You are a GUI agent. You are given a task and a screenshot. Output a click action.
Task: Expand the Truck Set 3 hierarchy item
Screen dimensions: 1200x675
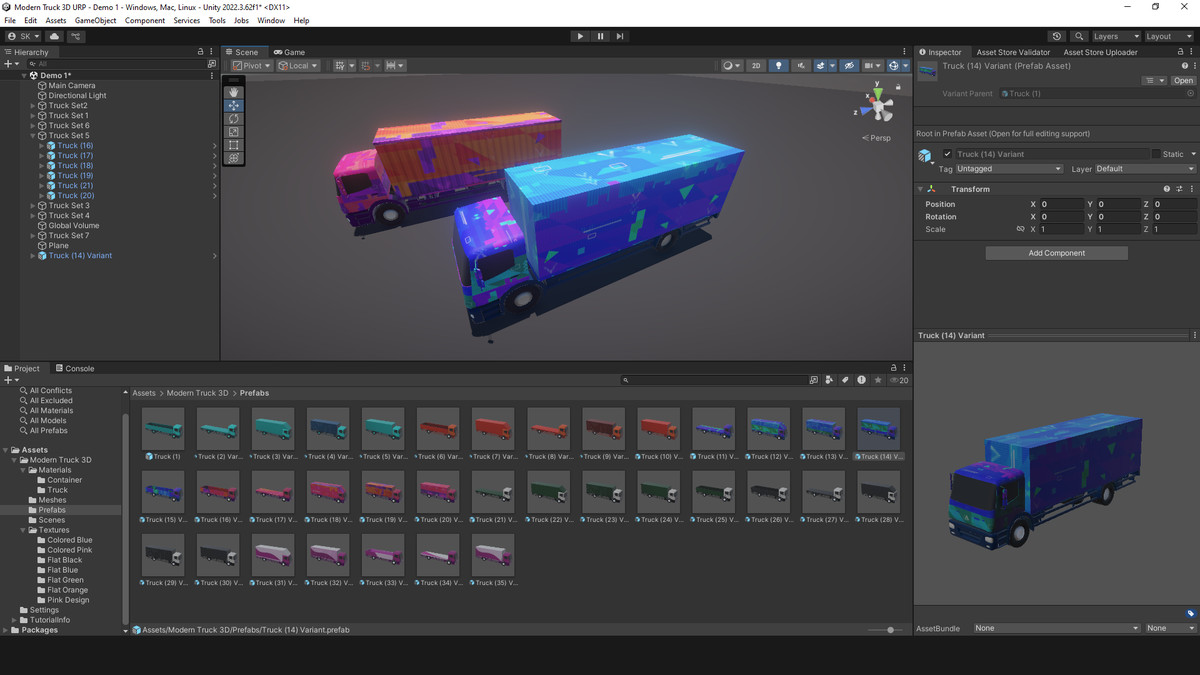(33, 206)
